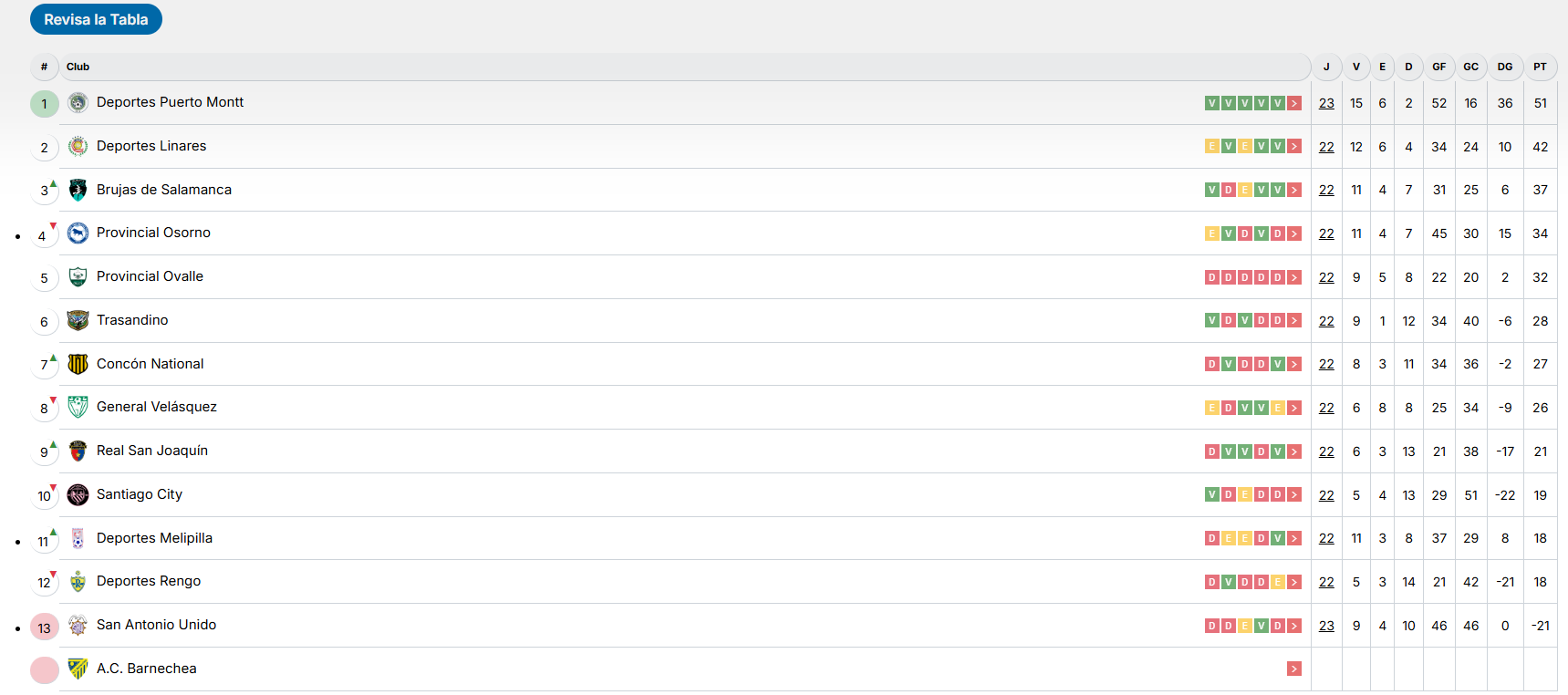Image resolution: width=1568 pixels, height=695 pixels.
Task: Click the Trasandino crest icon
Action: click(78, 320)
